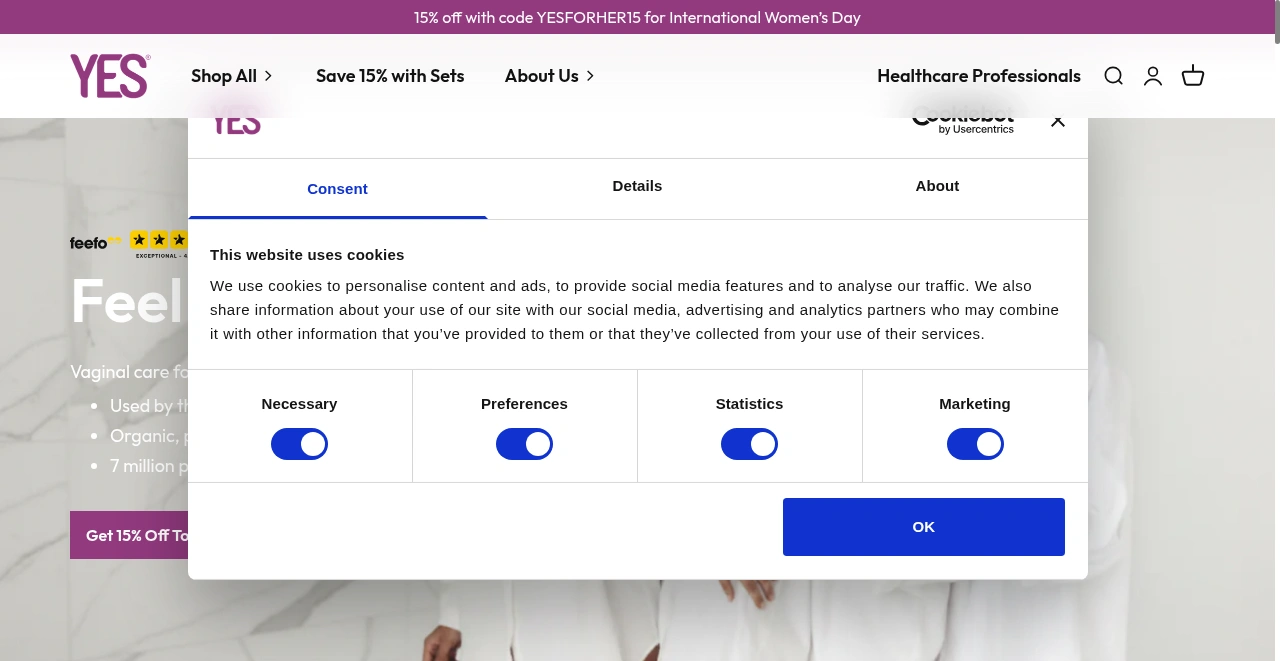Image resolution: width=1280 pixels, height=661 pixels.
Task: Open Save 15% with Sets link
Action: point(390,76)
